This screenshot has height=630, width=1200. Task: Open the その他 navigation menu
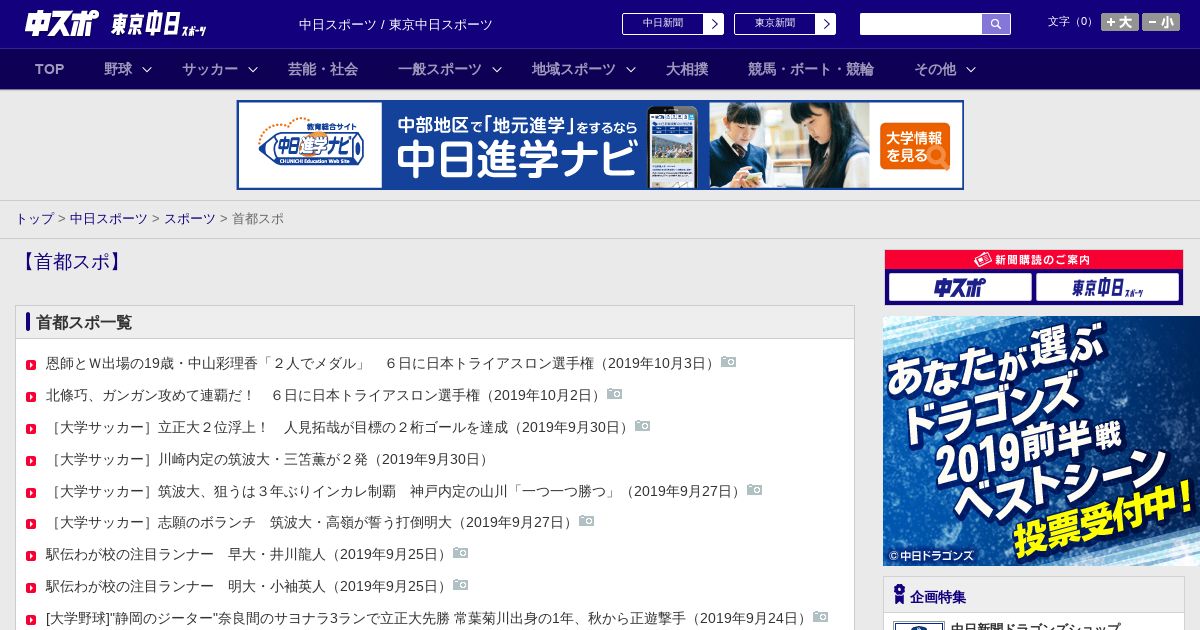[935, 69]
